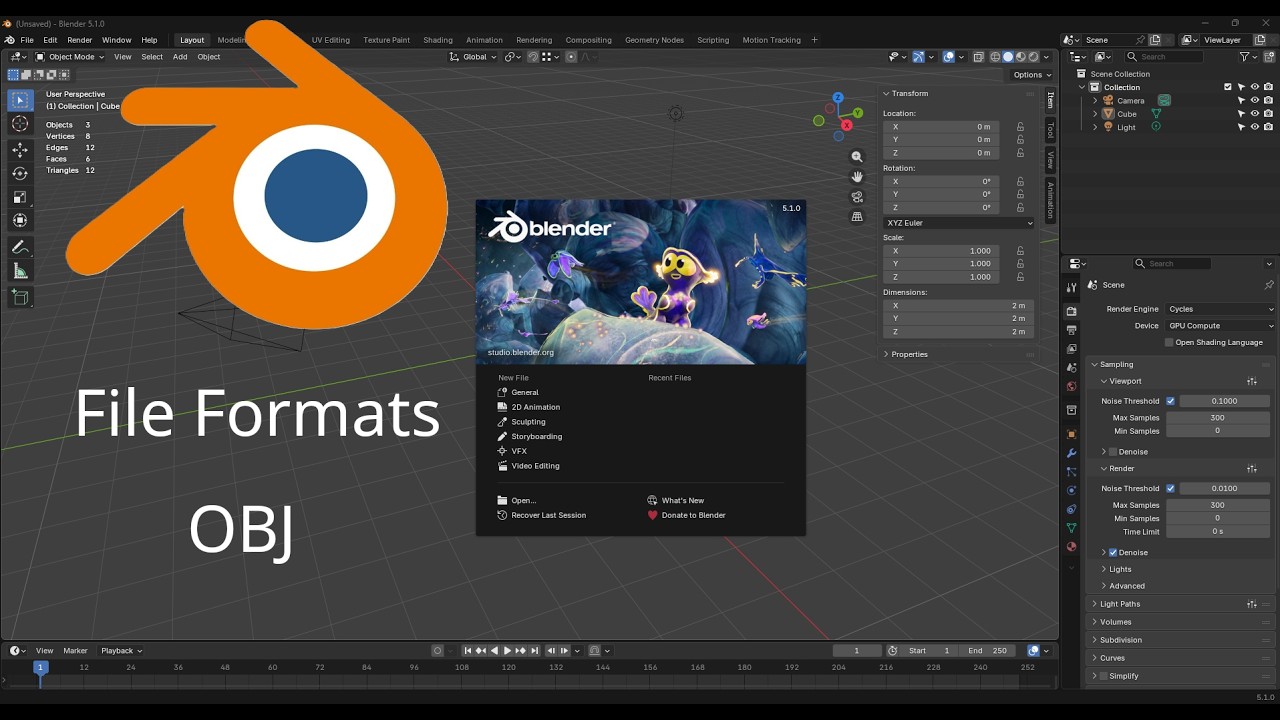Open the Tool properties tab icon

point(1071,287)
